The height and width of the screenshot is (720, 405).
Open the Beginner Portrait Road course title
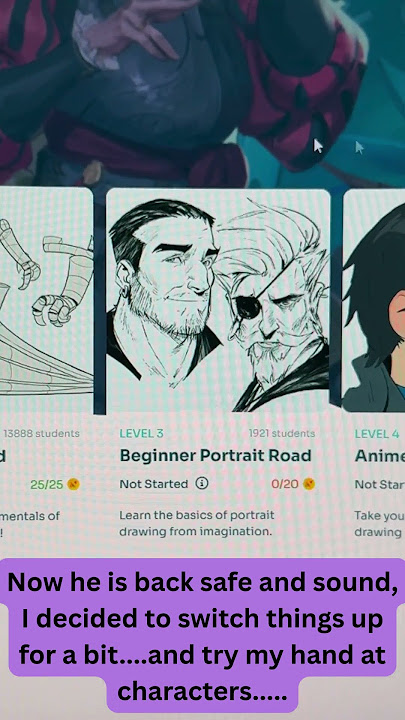tap(215, 456)
